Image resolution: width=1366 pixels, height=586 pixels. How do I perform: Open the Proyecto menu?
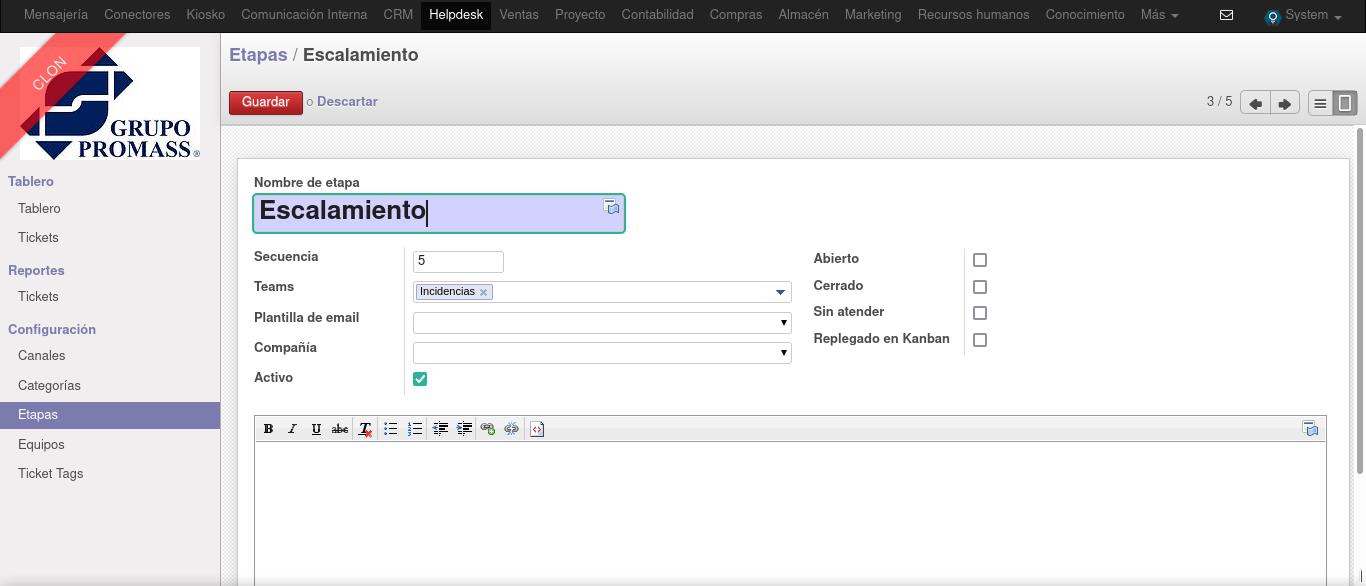580,15
